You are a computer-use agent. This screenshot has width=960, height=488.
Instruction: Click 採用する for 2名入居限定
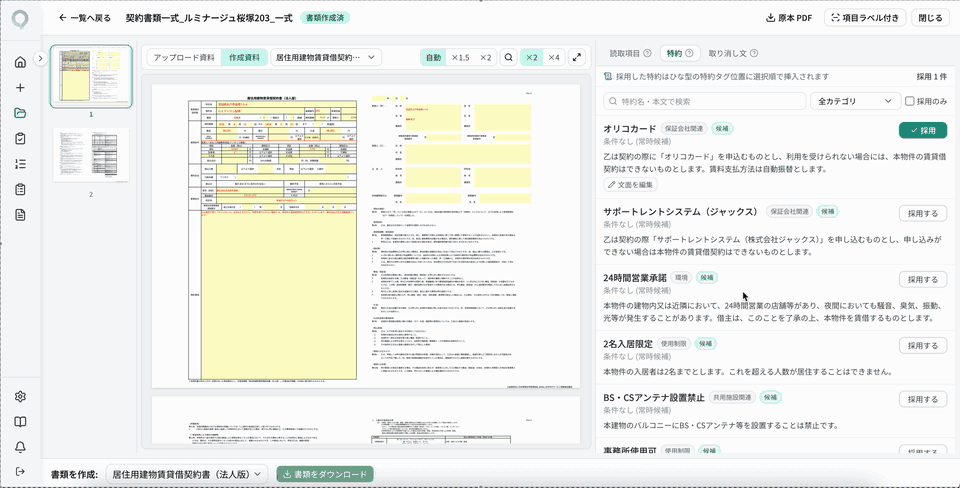(923, 345)
